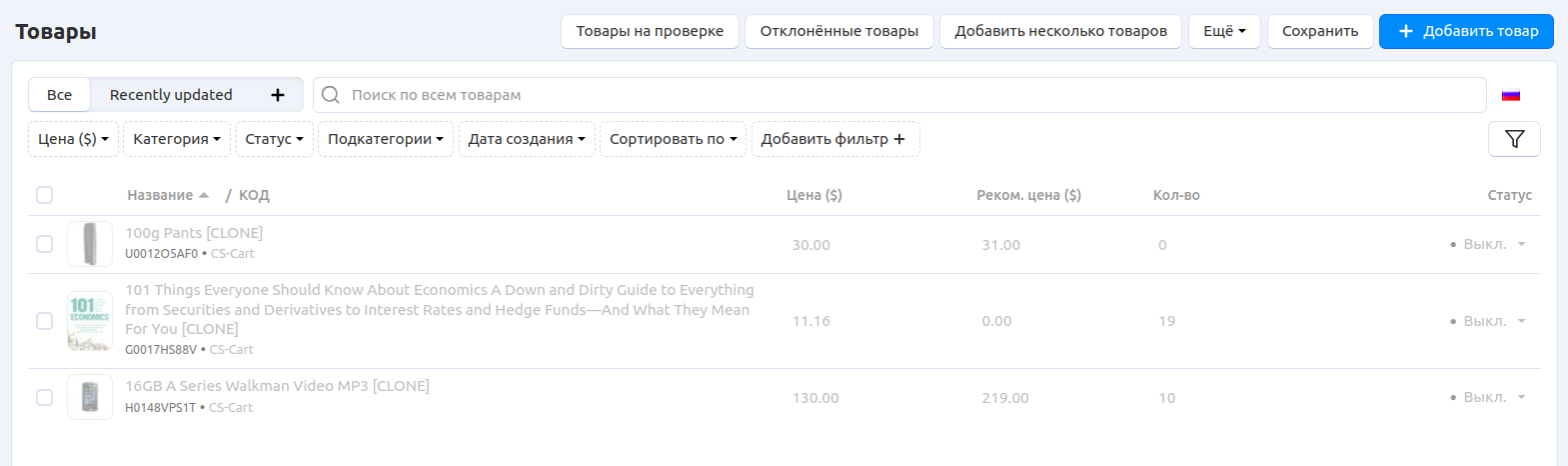
Task: Select all products with header checkbox
Action: point(44,195)
